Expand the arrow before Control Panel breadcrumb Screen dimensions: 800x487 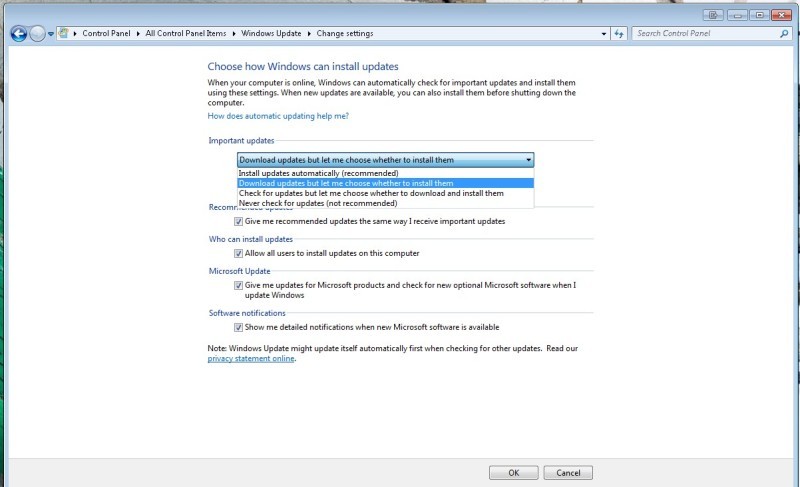pos(75,34)
